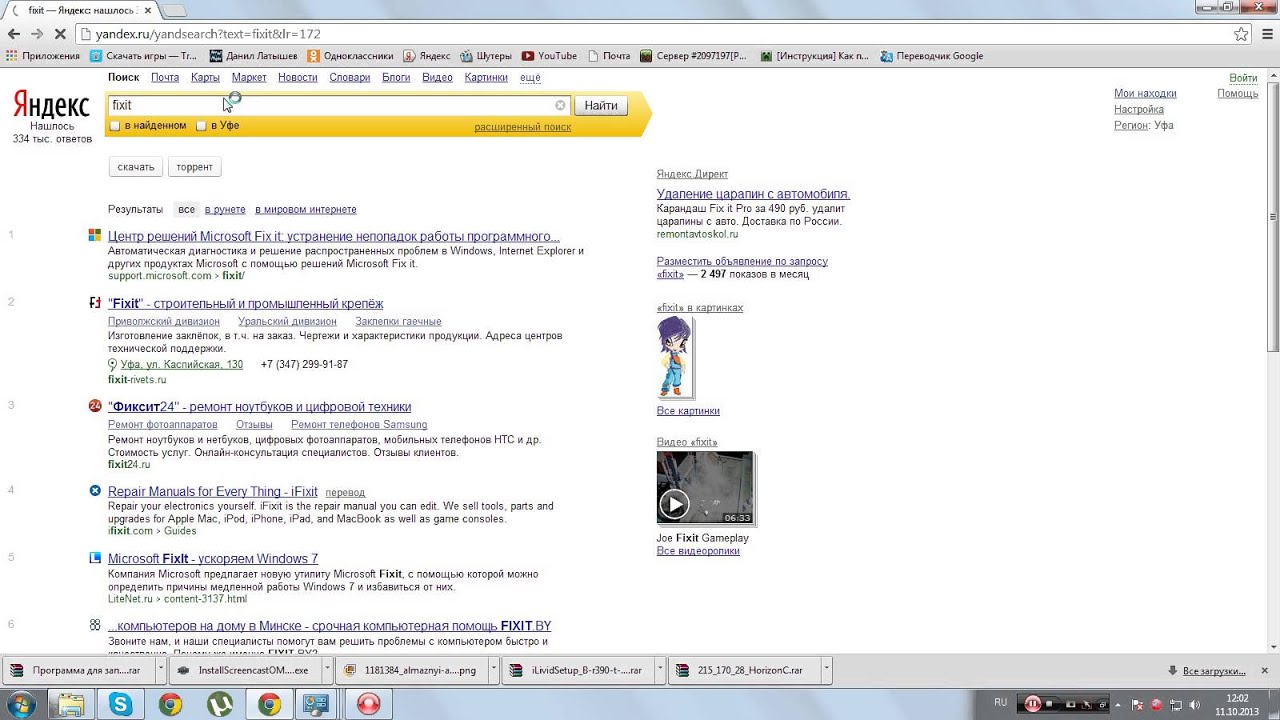This screenshot has width=1280, height=720.
Task: Open the fixit cartoon image thumbnail
Action: click(x=675, y=357)
